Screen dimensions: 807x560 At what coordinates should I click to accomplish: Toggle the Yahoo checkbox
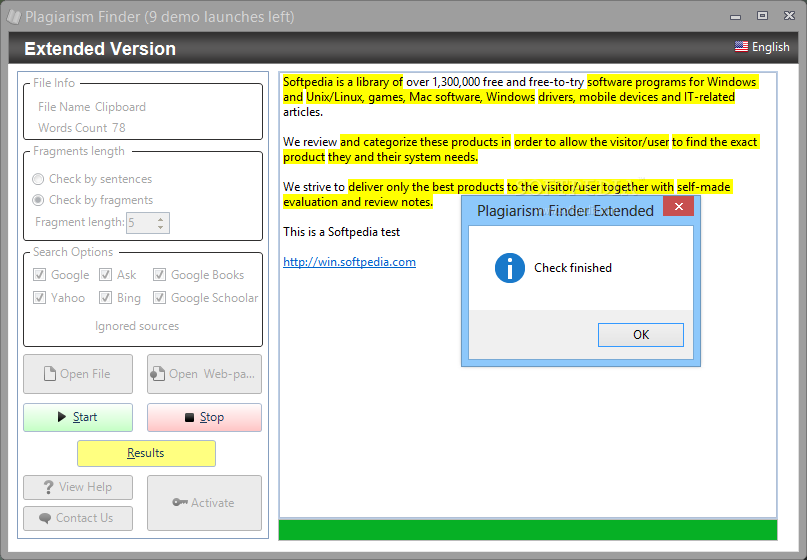coord(39,298)
